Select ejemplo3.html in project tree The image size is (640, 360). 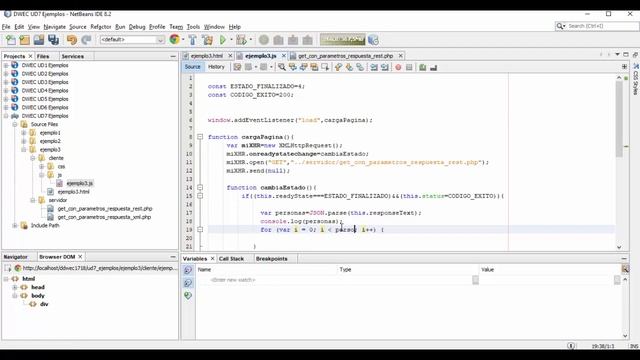(x=73, y=192)
